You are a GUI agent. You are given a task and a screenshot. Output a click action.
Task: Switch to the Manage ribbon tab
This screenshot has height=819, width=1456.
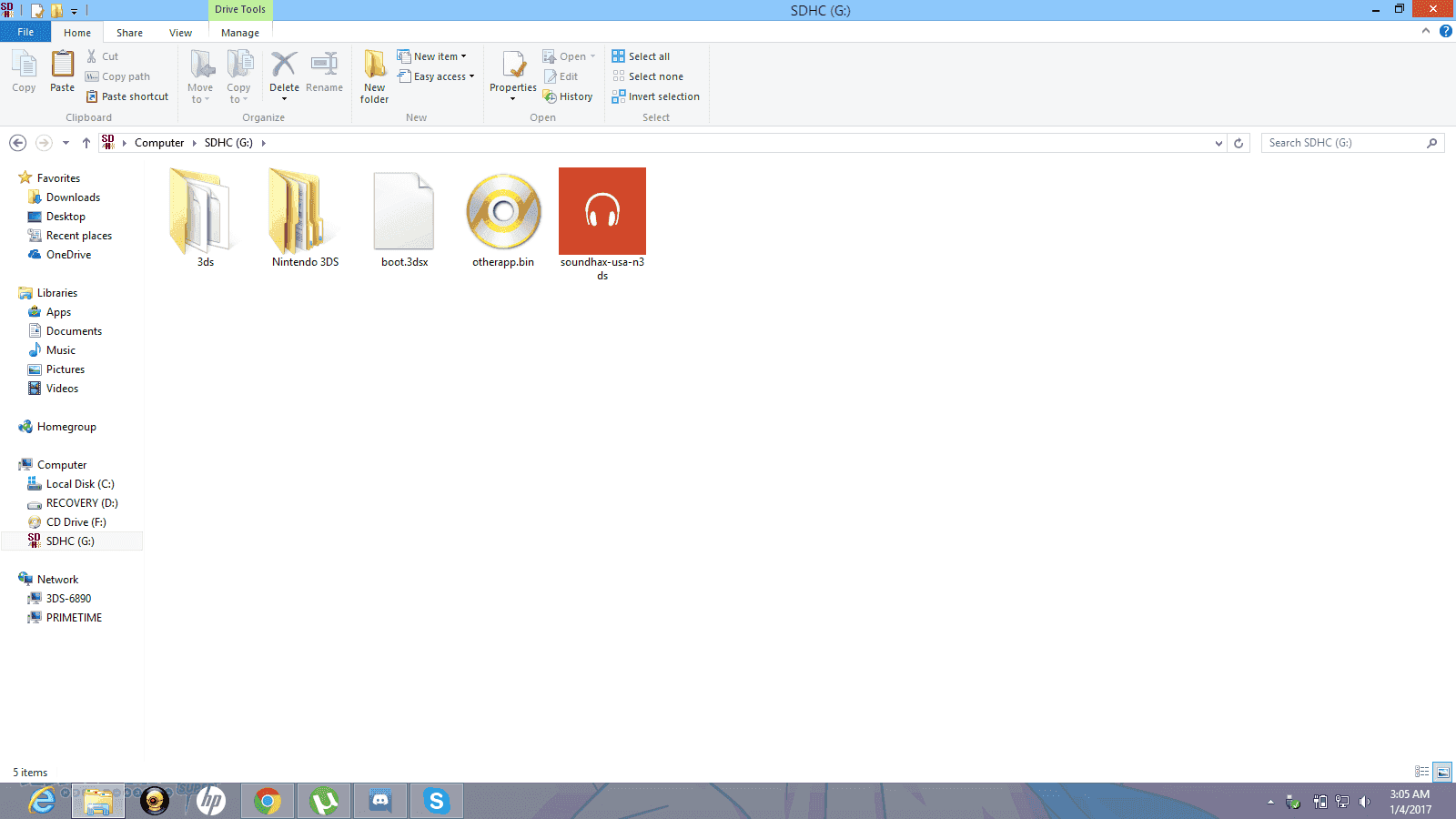click(x=240, y=33)
